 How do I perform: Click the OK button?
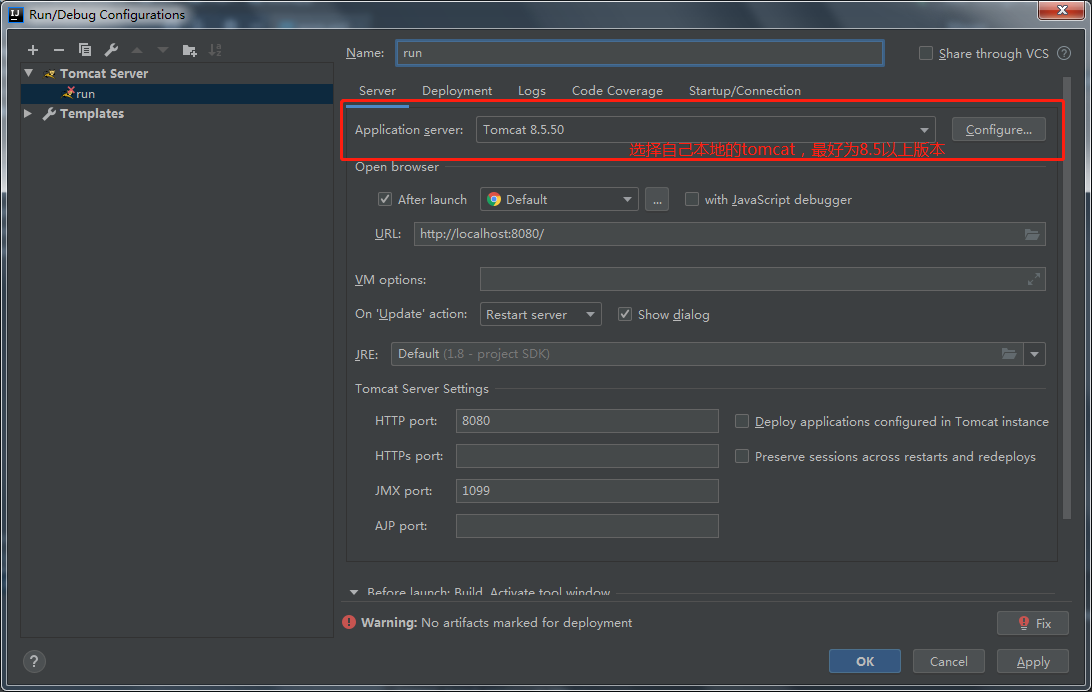pyautogui.click(x=864, y=661)
